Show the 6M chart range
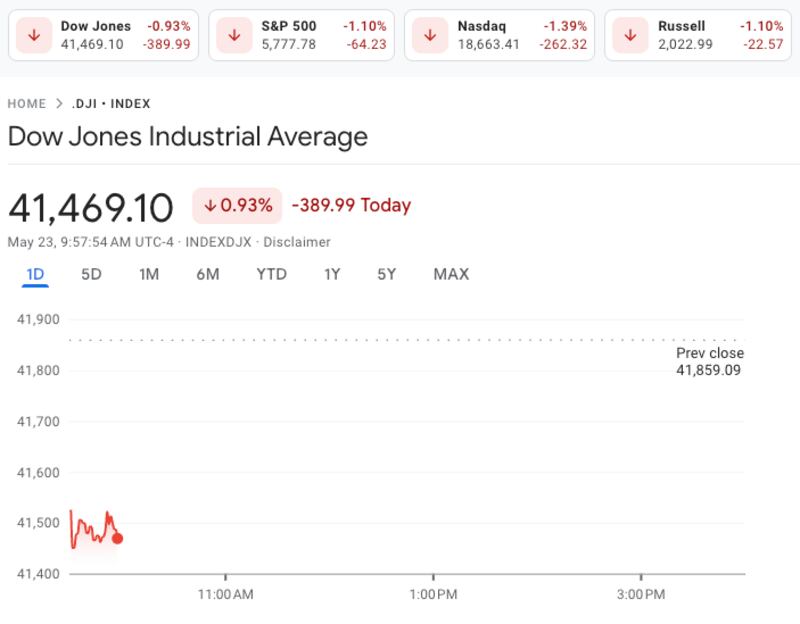Image resolution: width=800 pixels, height=624 pixels. pos(207,274)
